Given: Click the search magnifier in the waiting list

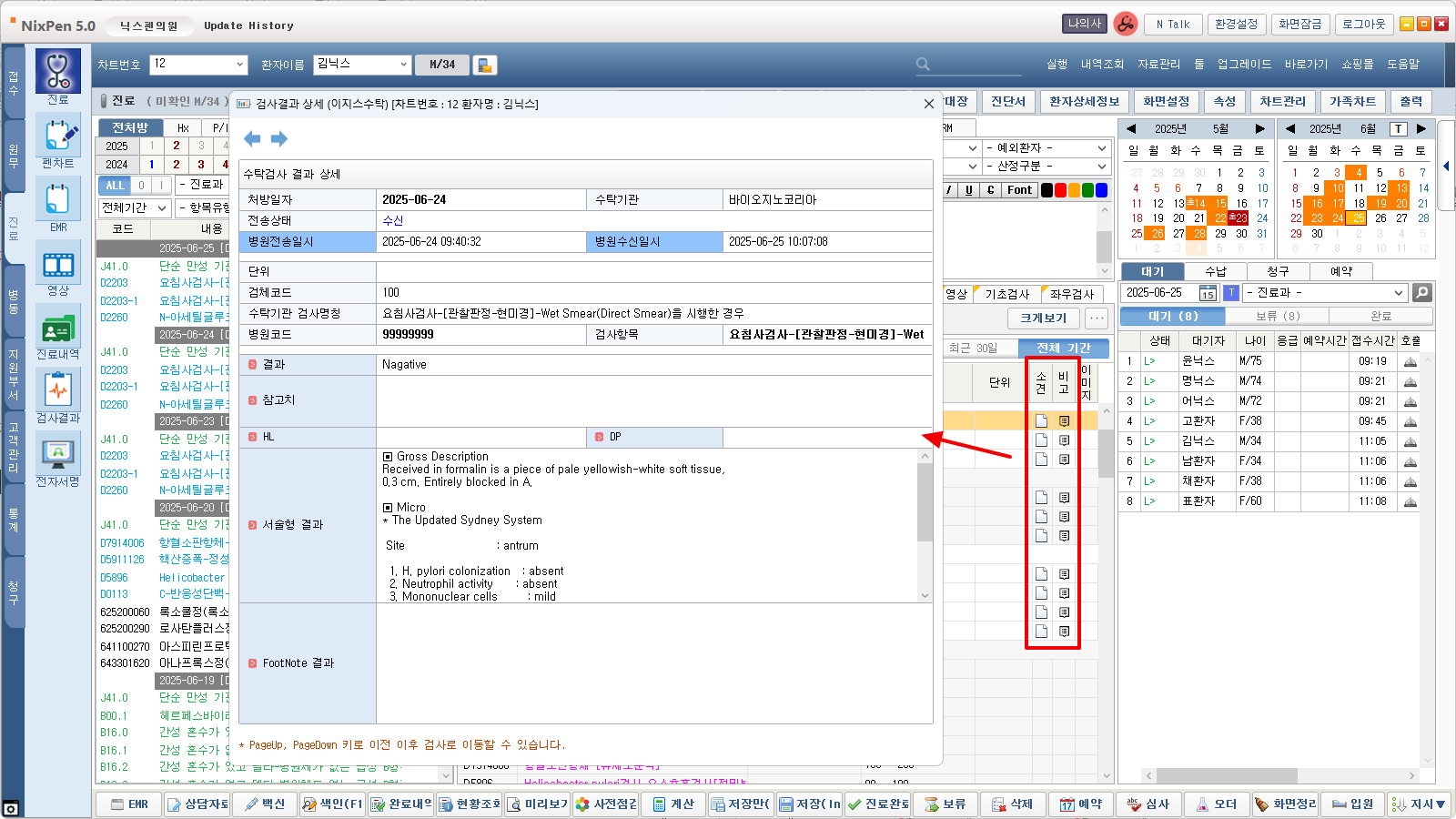Looking at the screenshot, I should 1421,293.
